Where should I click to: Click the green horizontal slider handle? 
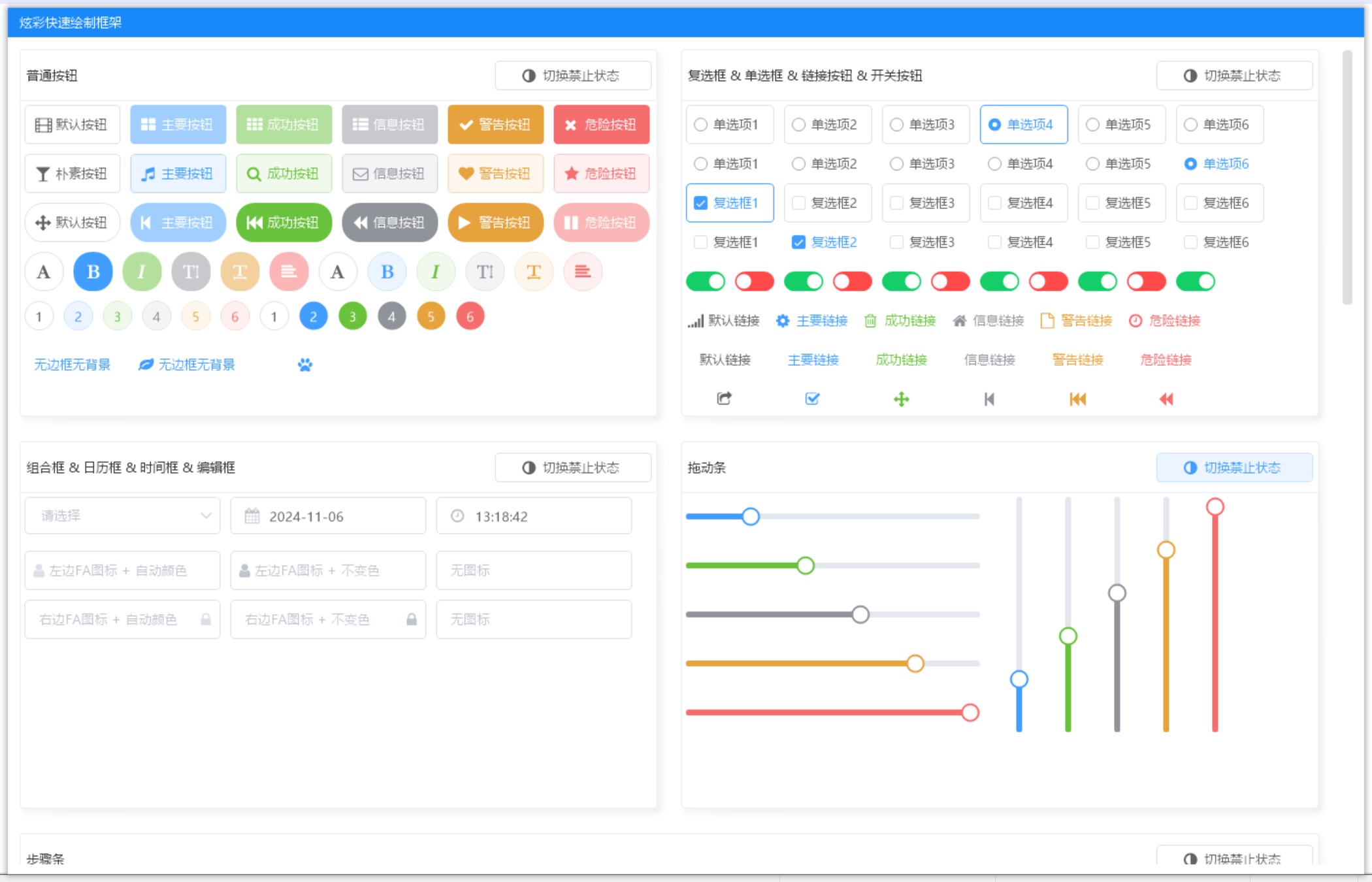806,566
